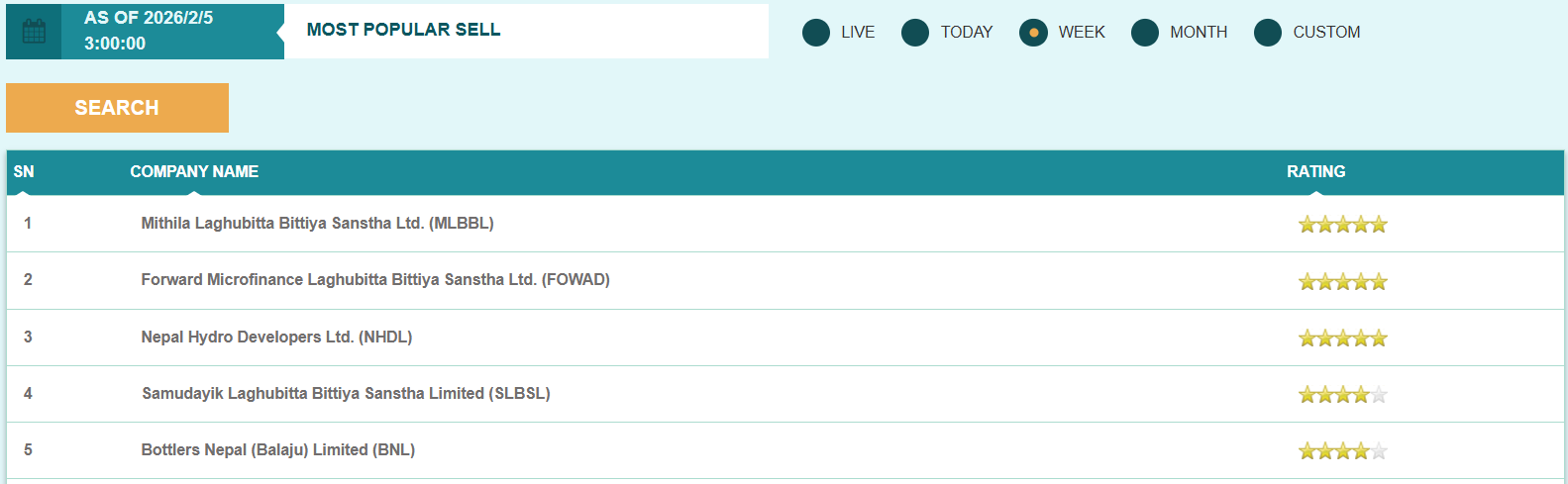Click the RATING column header
Viewport: 1568px width, 484px height.
(x=1315, y=172)
